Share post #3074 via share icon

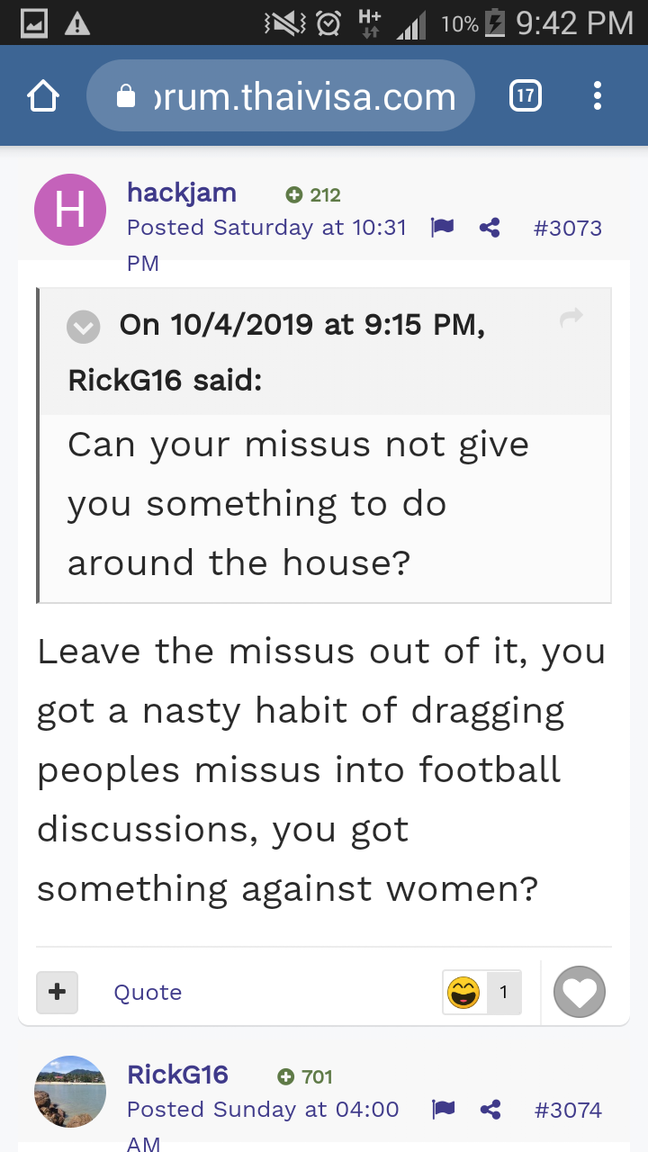point(489,1110)
